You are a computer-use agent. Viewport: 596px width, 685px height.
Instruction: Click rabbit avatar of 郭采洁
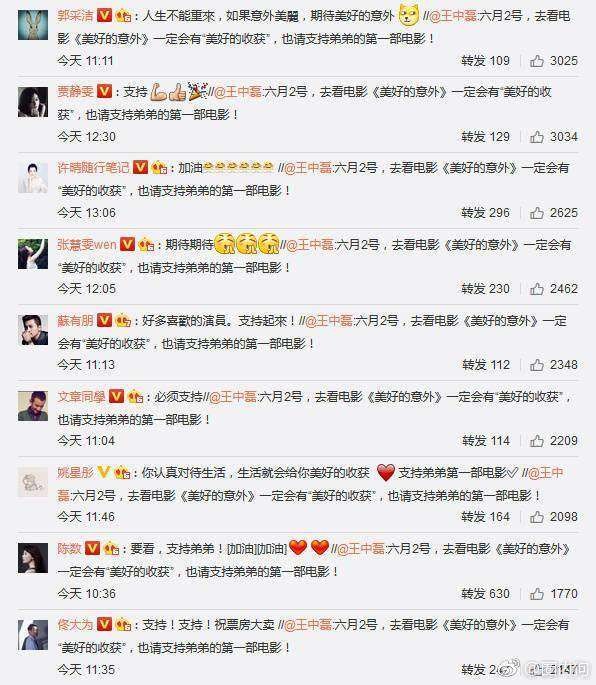coord(33,25)
